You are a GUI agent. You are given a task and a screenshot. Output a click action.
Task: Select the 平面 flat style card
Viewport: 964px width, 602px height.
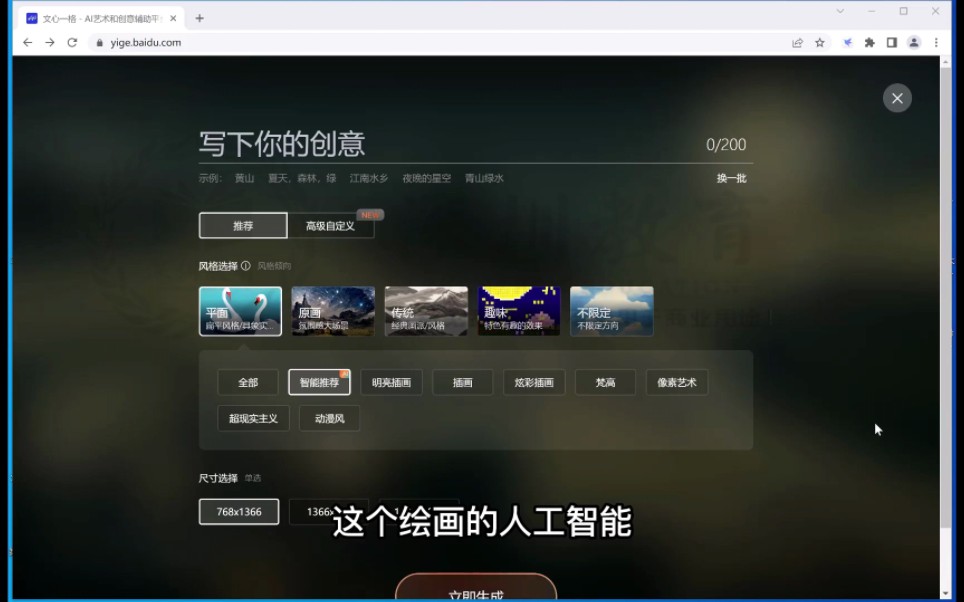coord(240,310)
